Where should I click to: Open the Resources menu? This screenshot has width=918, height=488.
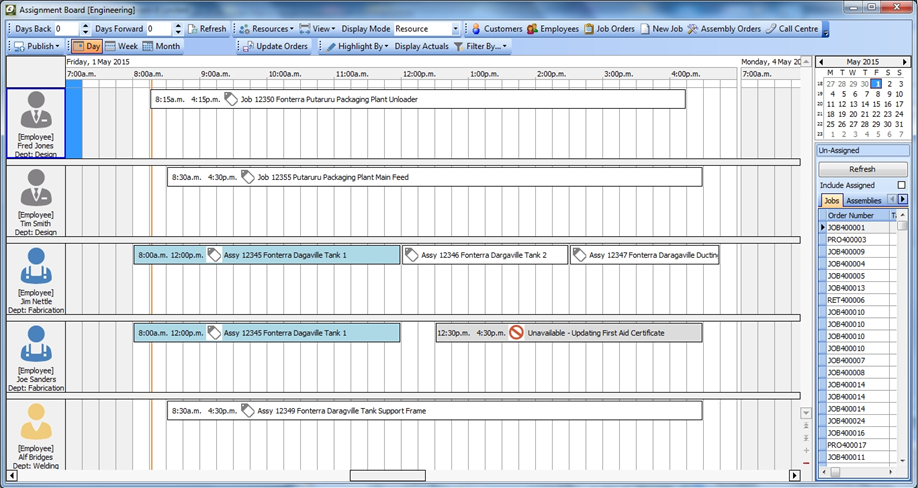coord(265,29)
